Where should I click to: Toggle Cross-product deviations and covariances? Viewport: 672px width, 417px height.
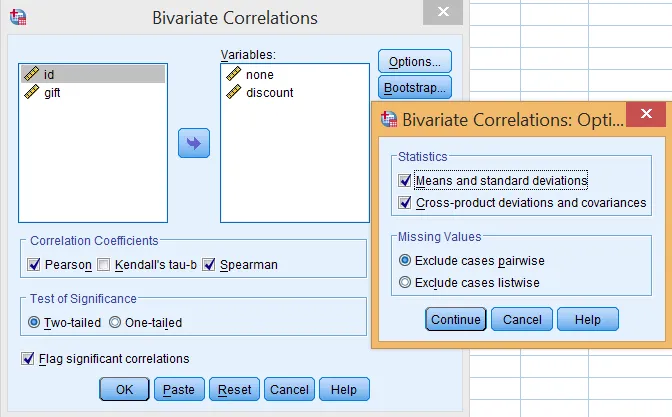405,202
